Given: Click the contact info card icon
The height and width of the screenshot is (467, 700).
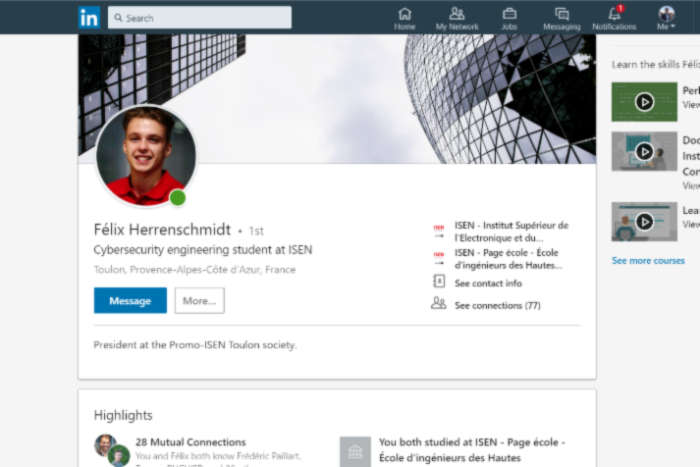Looking at the screenshot, I should coord(439,281).
